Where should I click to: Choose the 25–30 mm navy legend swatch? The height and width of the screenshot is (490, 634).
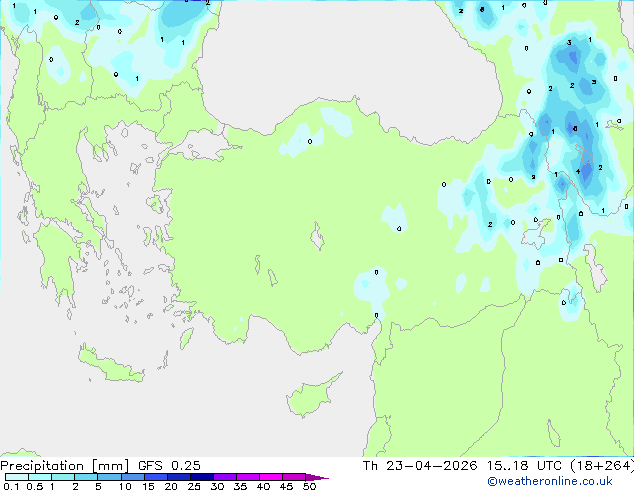[x=201, y=477]
